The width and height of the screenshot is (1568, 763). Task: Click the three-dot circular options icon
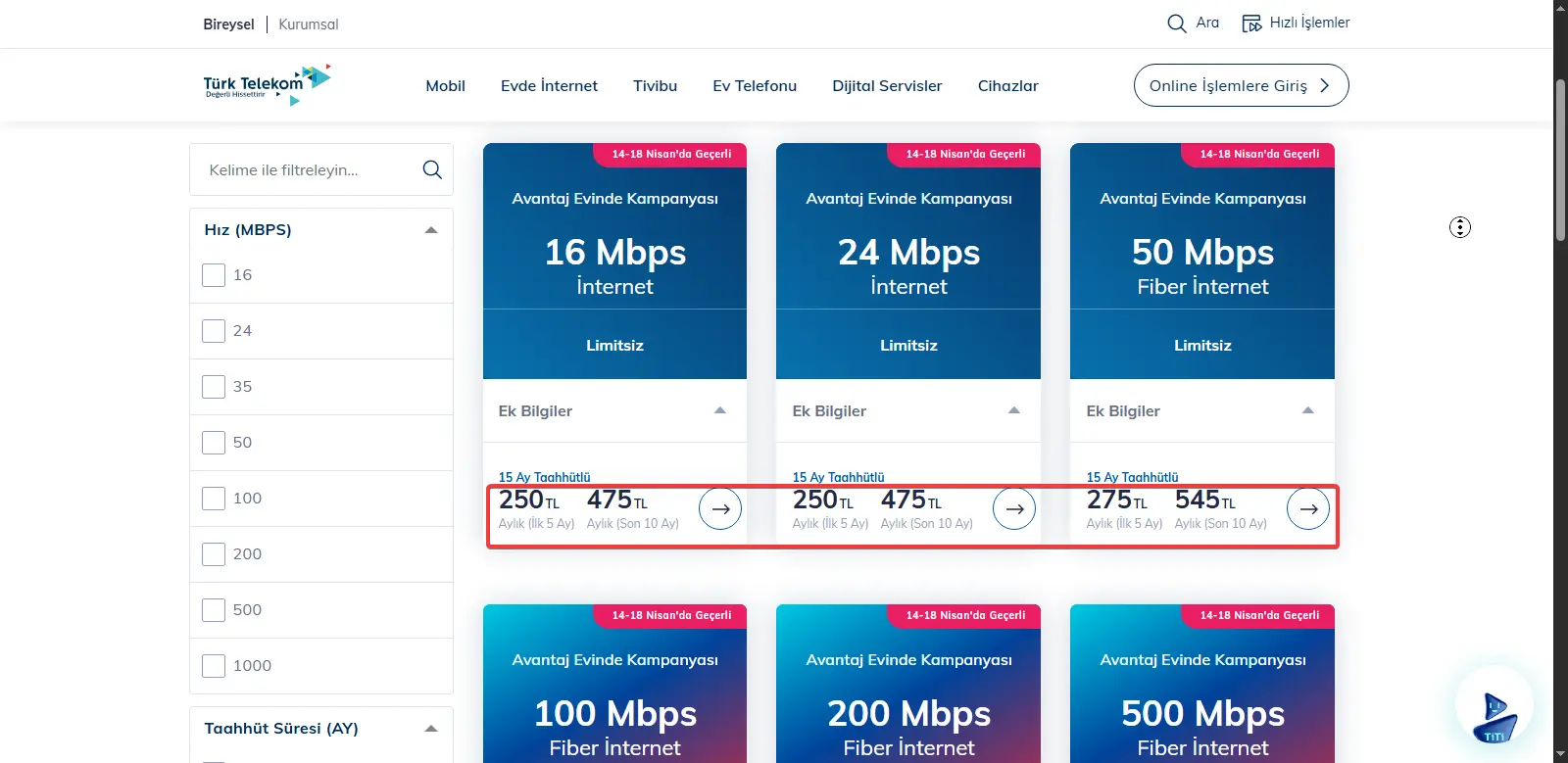pyautogui.click(x=1460, y=227)
